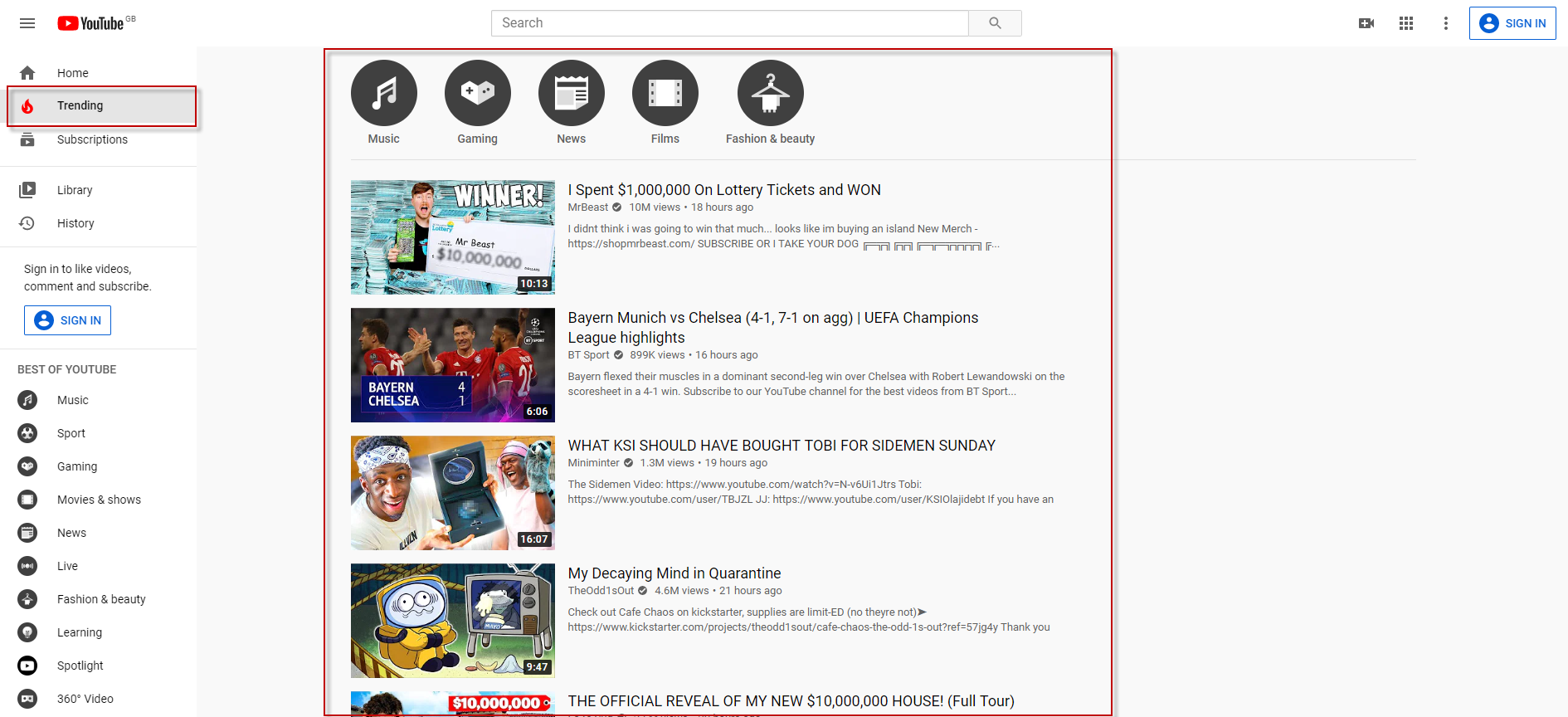Click the search magnifier button

point(995,23)
